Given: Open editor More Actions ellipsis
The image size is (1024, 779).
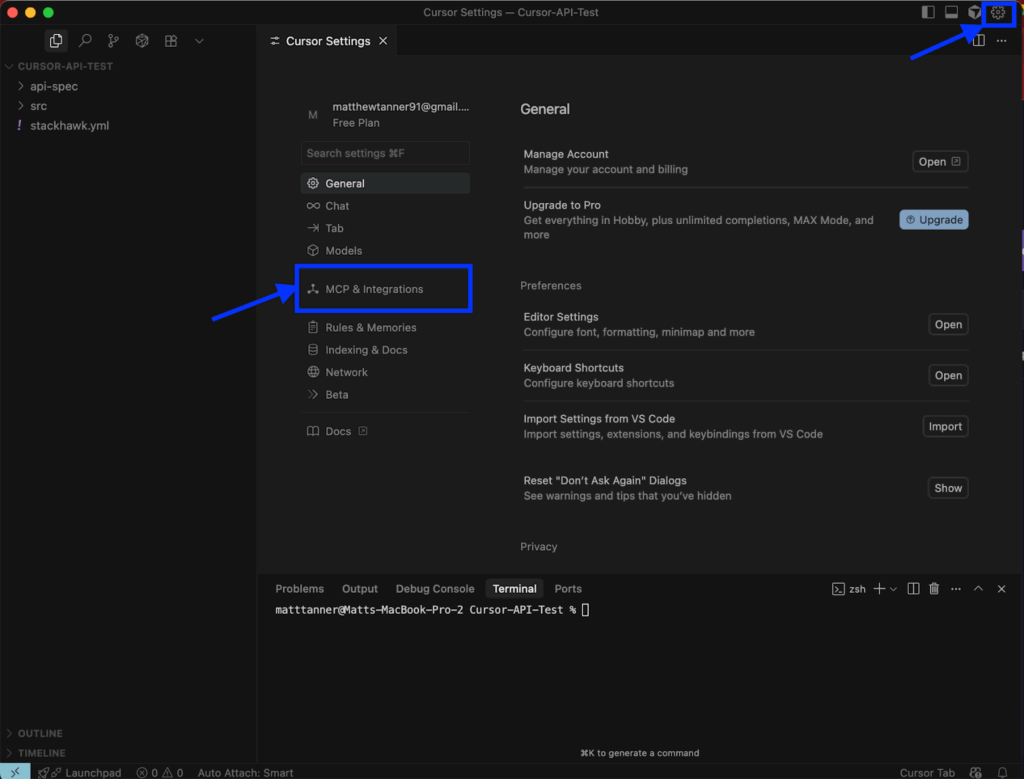Looking at the screenshot, I should [1001, 40].
